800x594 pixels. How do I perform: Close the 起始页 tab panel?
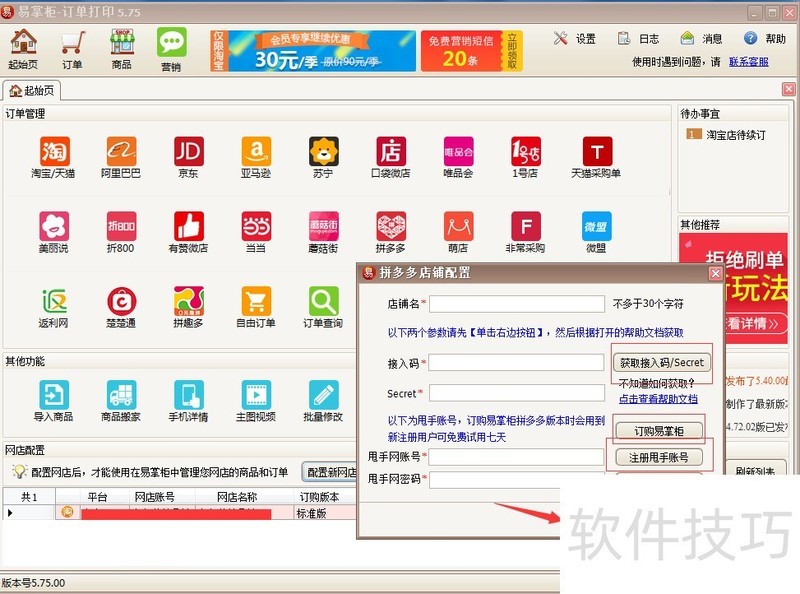pyautogui.click(x=788, y=89)
